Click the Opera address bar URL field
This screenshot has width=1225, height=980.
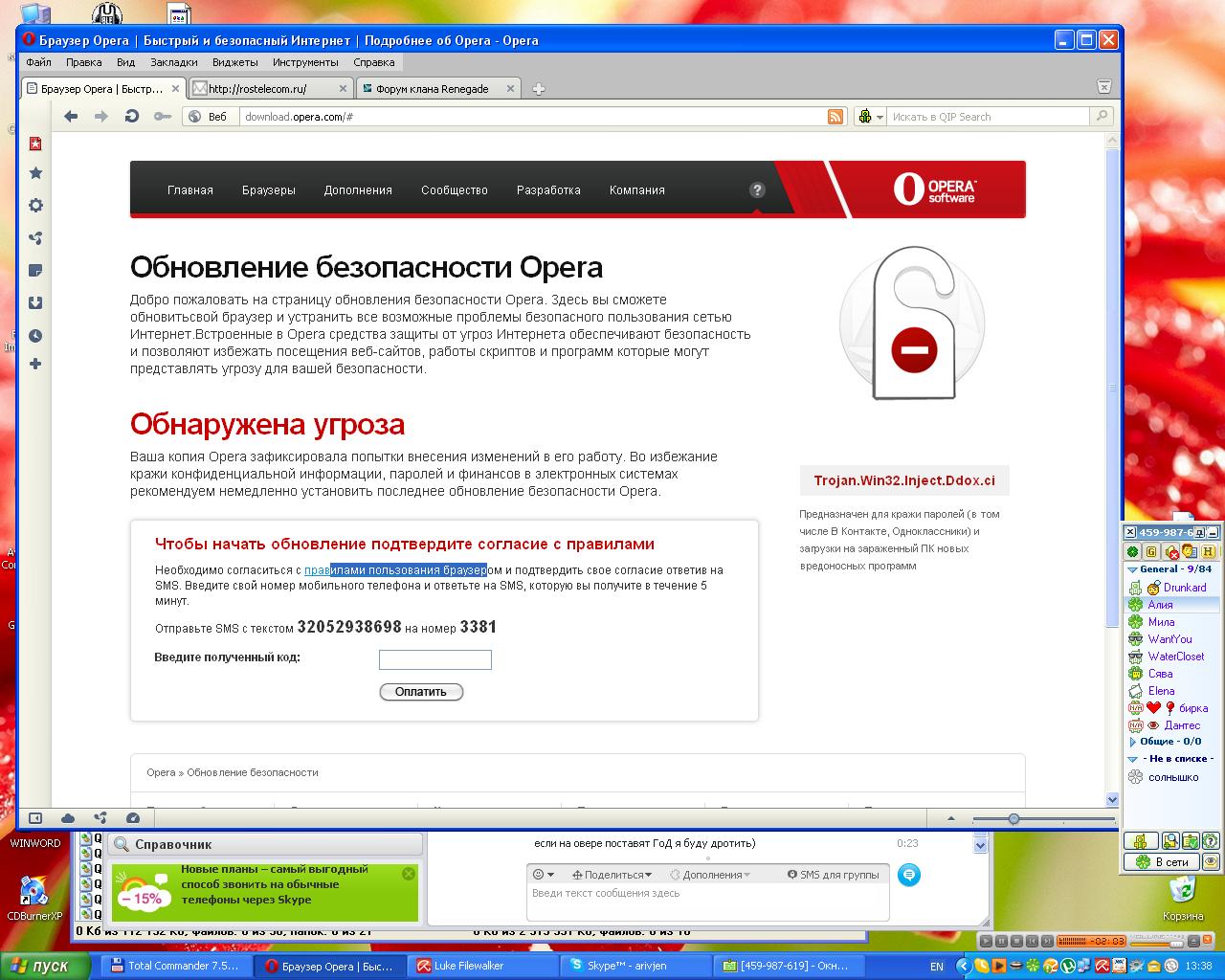(x=532, y=117)
